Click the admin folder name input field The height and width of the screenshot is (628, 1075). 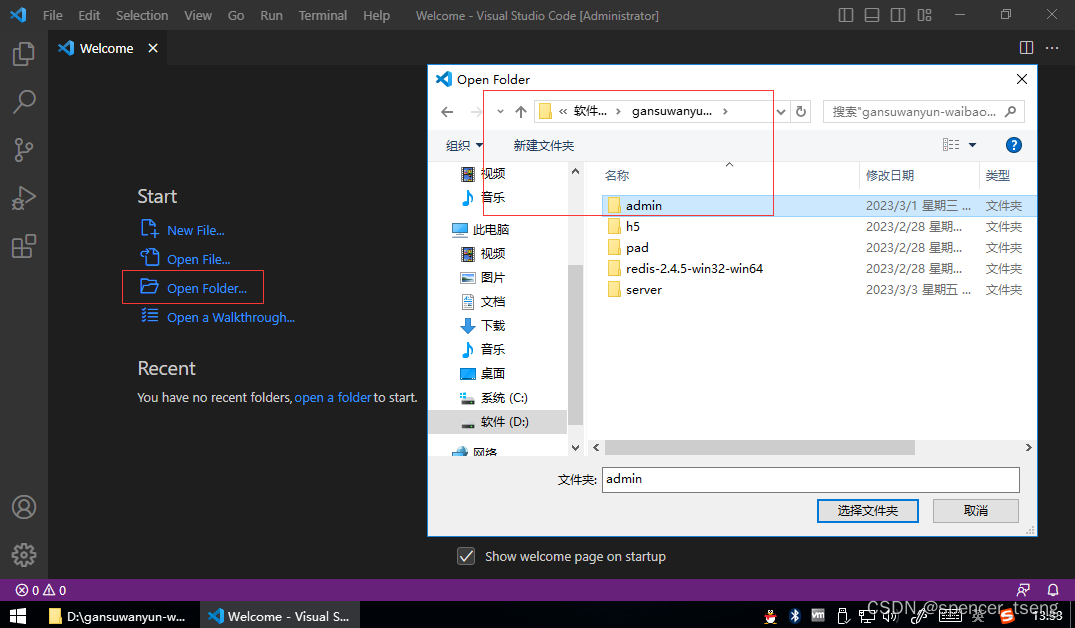[x=810, y=479]
